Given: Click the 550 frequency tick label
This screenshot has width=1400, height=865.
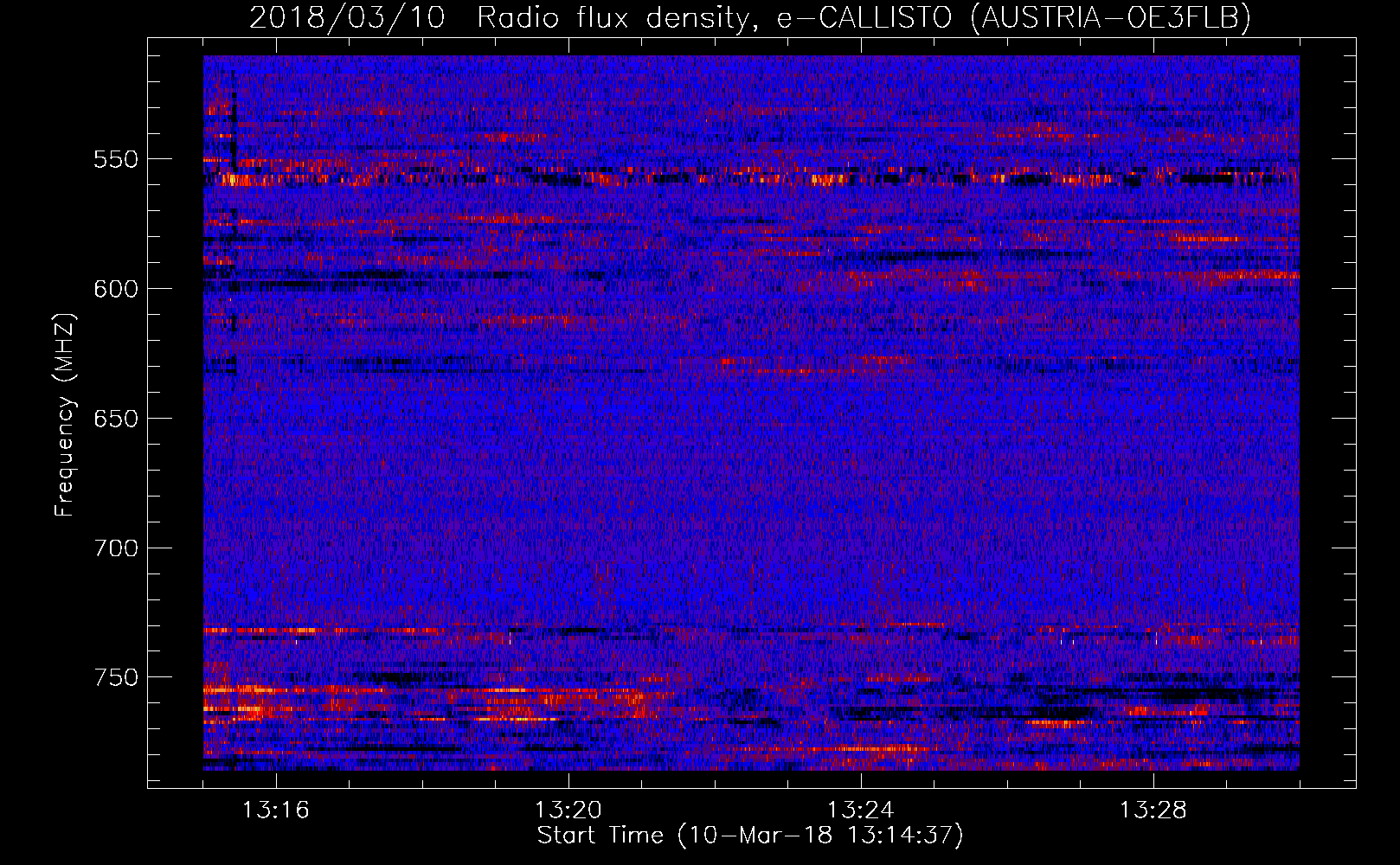Looking at the screenshot, I should click(116, 159).
